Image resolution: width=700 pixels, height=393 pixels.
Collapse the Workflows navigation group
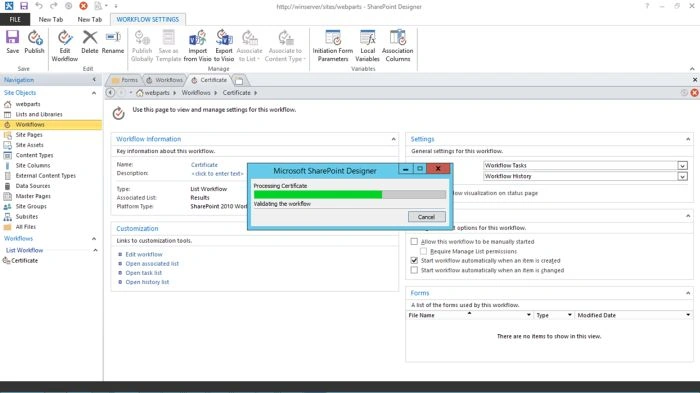tap(94, 238)
